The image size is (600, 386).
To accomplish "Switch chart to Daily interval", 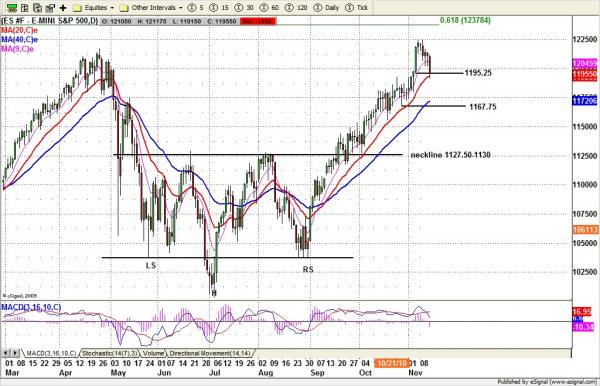I will click(326, 7).
